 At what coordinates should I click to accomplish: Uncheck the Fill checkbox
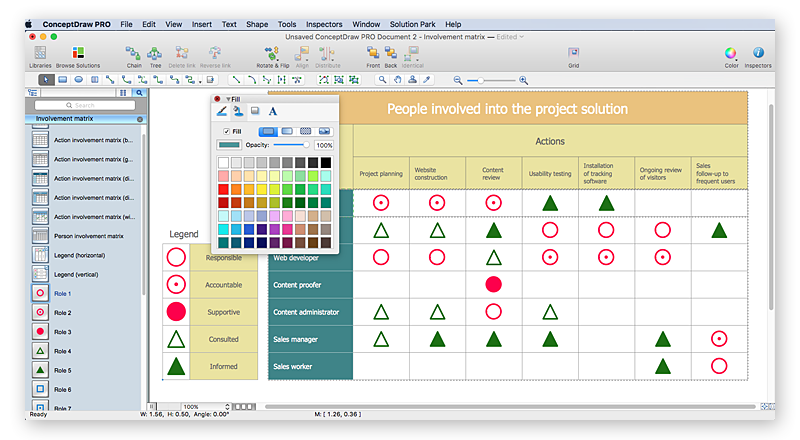(x=226, y=131)
